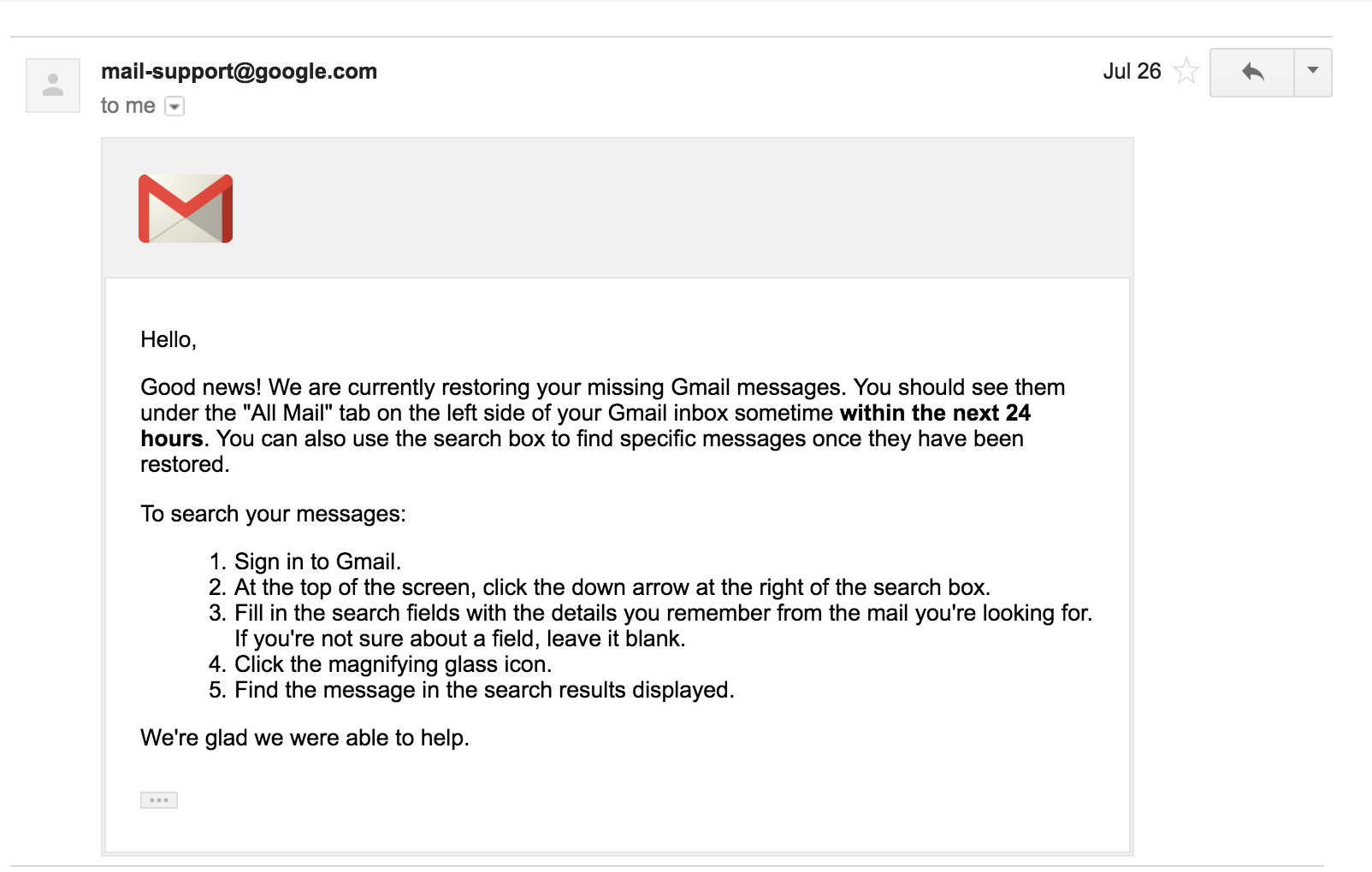The height and width of the screenshot is (872, 1372).
Task: Expand the trimmed content ellipsis button
Action: tap(159, 800)
